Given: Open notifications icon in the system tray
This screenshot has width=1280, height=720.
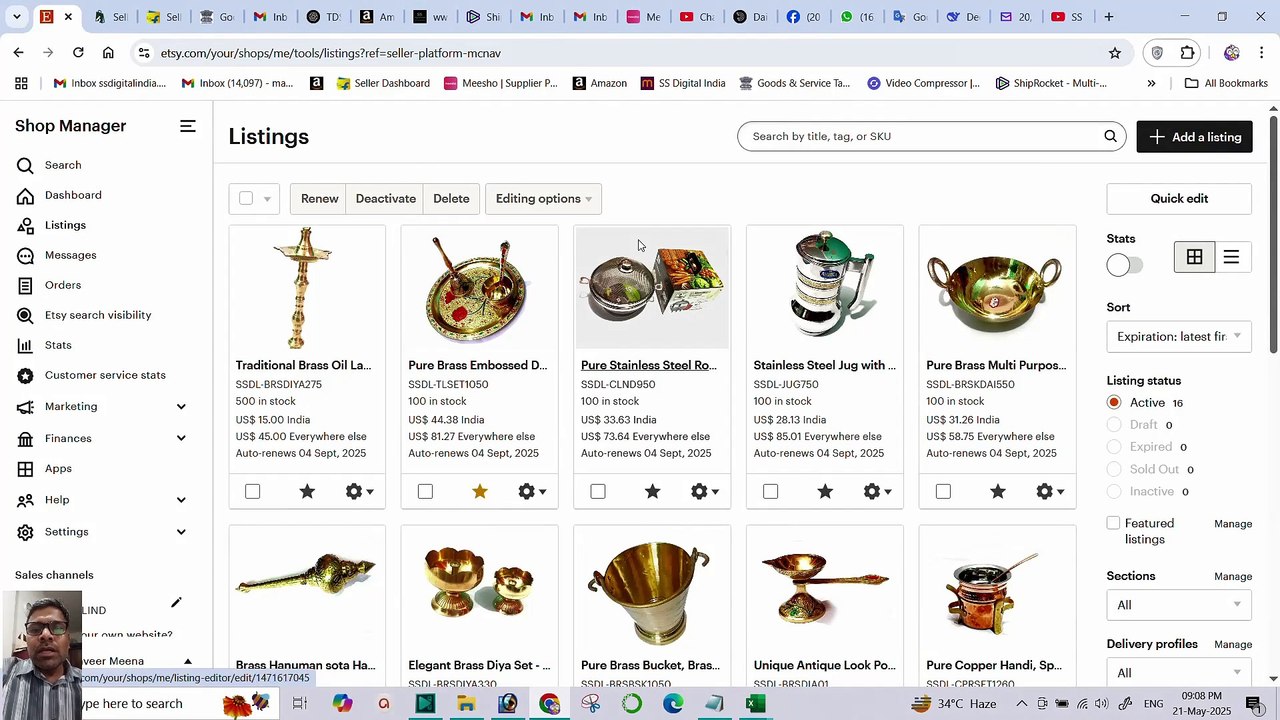Looking at the screenshot, I should point(1254,704).
